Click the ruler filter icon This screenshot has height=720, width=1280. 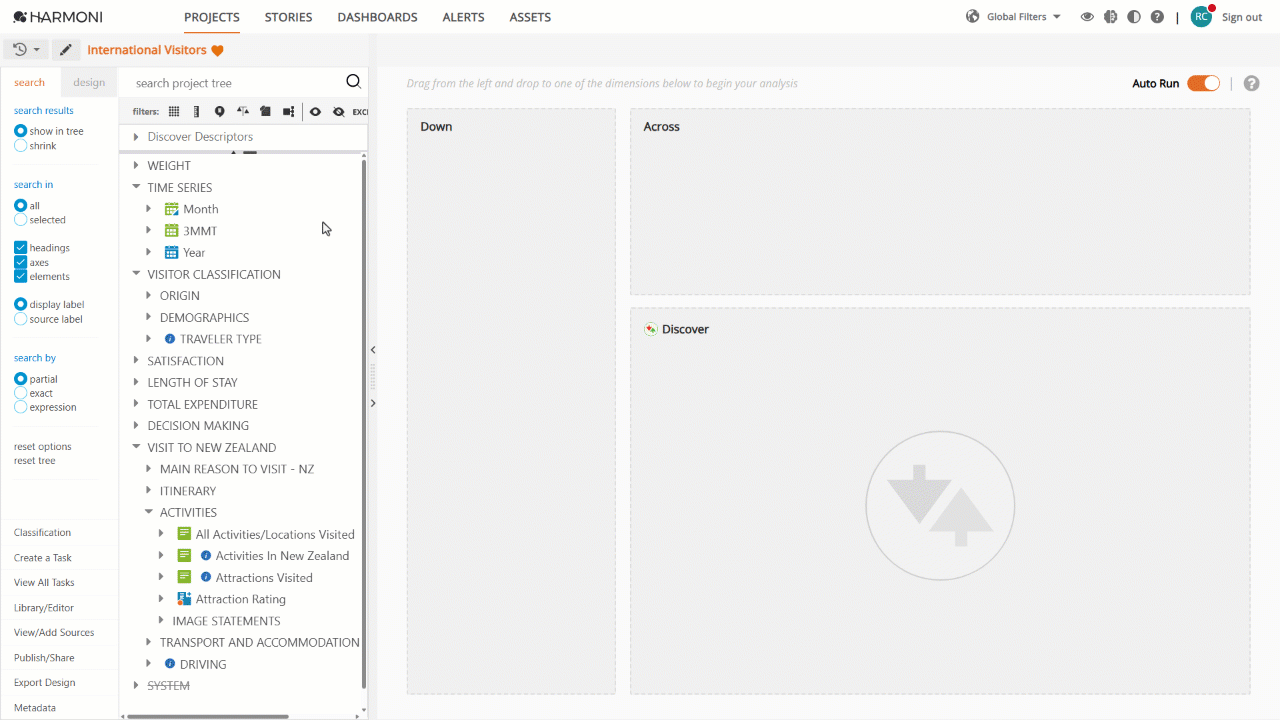coord(197,112)
